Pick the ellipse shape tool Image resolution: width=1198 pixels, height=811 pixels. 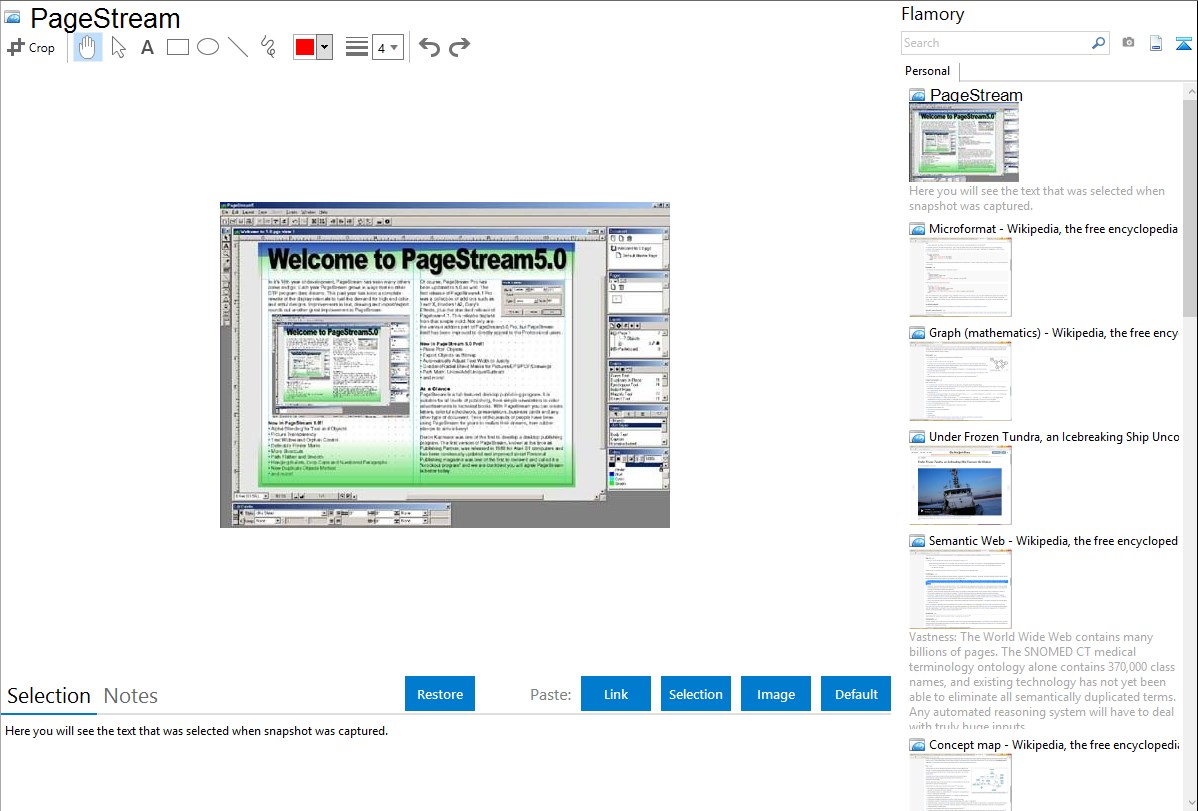click(208, 47)
